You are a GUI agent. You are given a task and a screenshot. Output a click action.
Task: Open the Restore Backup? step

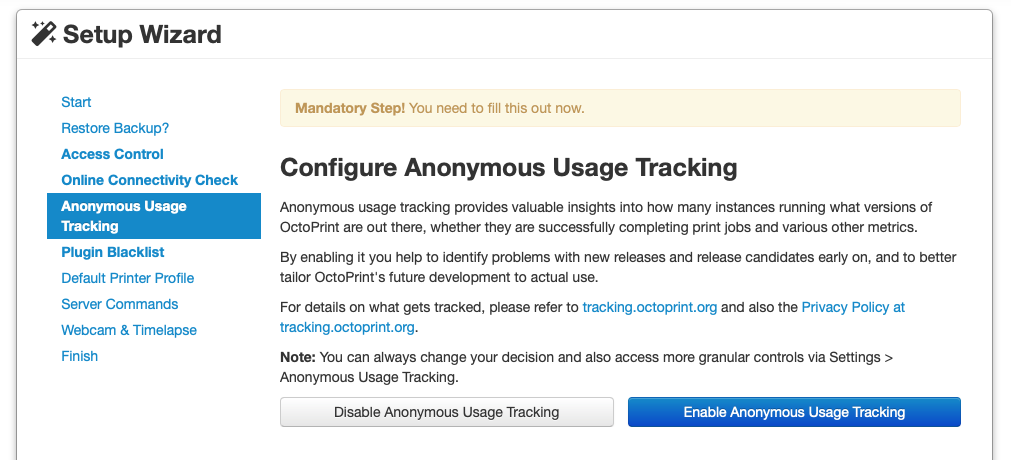[115, 128]
